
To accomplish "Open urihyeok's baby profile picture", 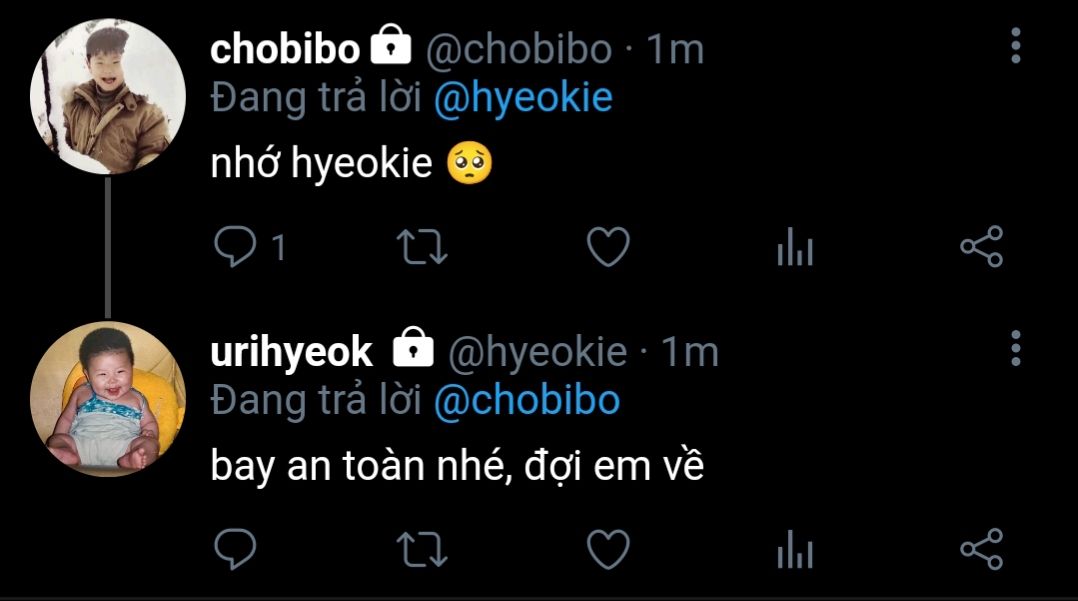I will pyautogui.click(x=107, y=398).
